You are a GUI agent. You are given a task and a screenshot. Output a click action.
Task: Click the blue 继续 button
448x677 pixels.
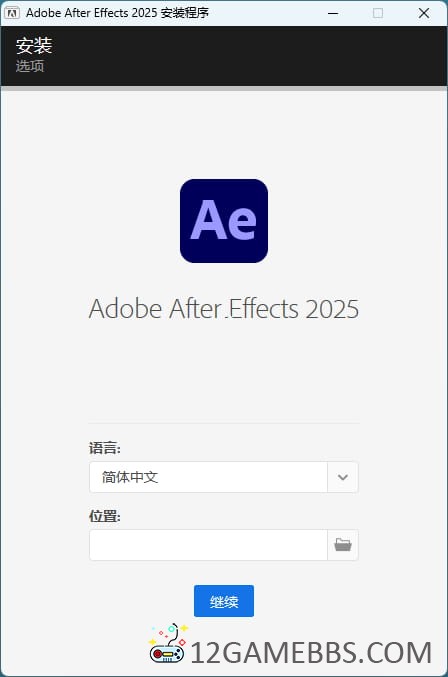(x=224, y=601)
